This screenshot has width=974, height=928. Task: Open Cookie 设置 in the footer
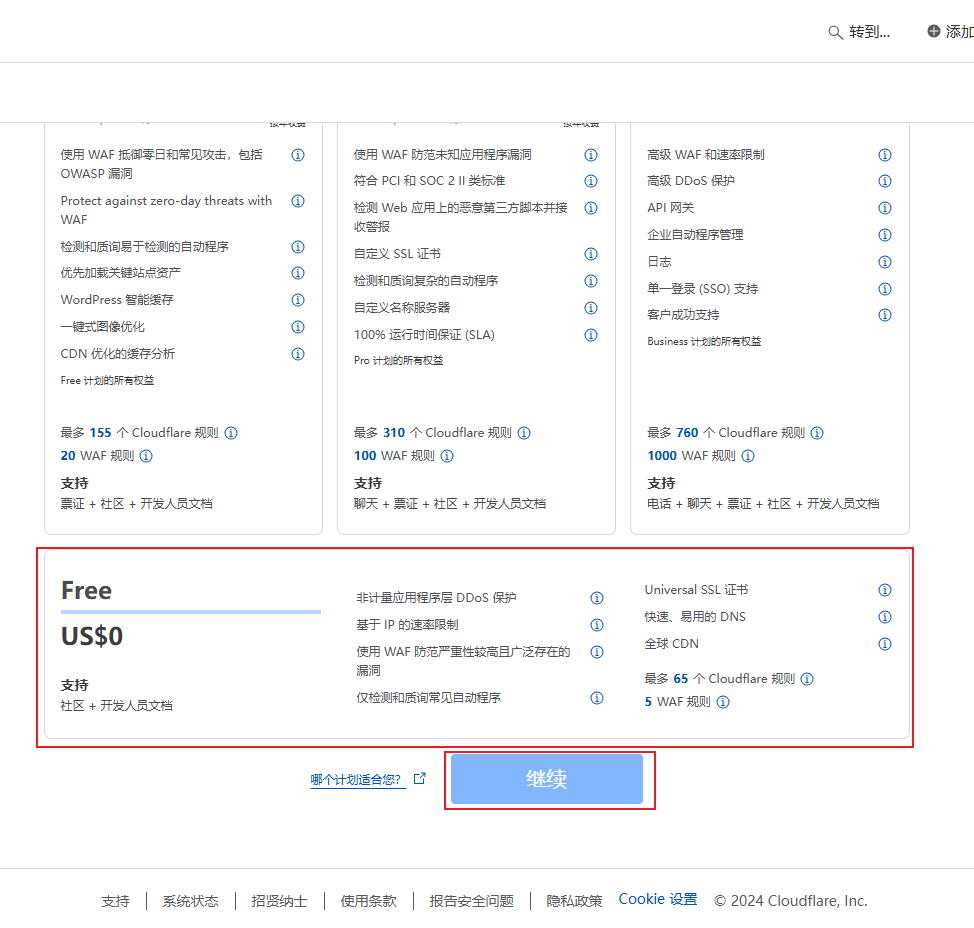657,899
